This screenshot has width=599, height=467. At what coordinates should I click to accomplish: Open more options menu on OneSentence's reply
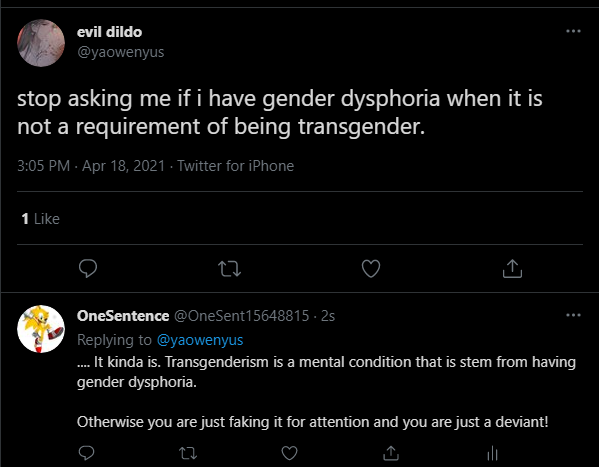coord(573,315)
